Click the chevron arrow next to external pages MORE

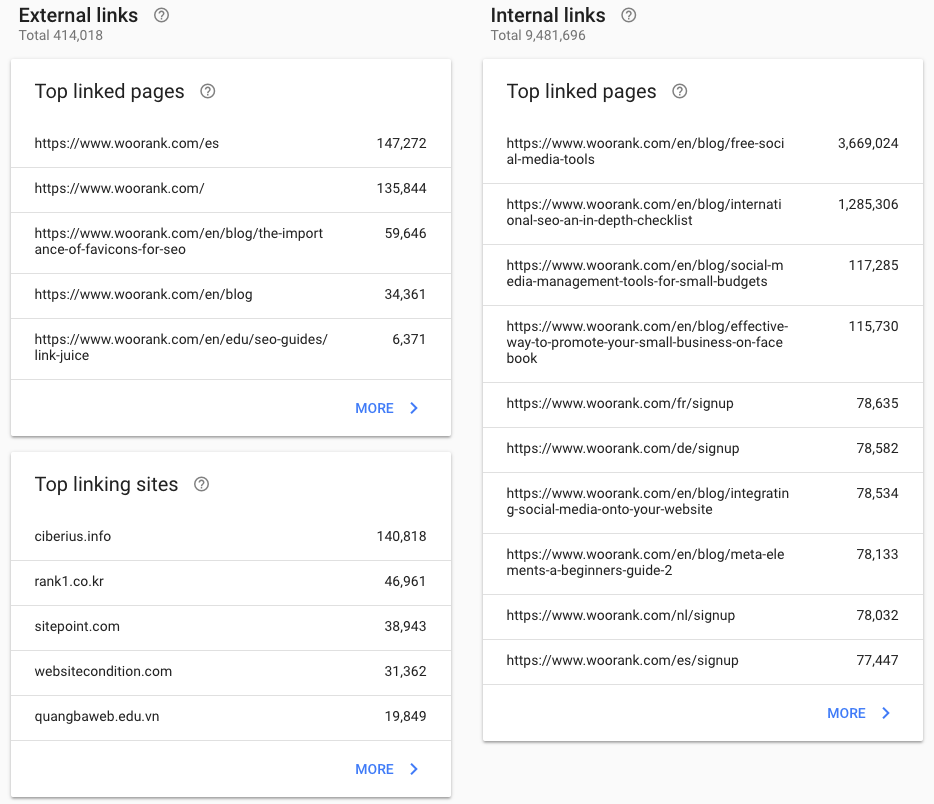[410, 408]
